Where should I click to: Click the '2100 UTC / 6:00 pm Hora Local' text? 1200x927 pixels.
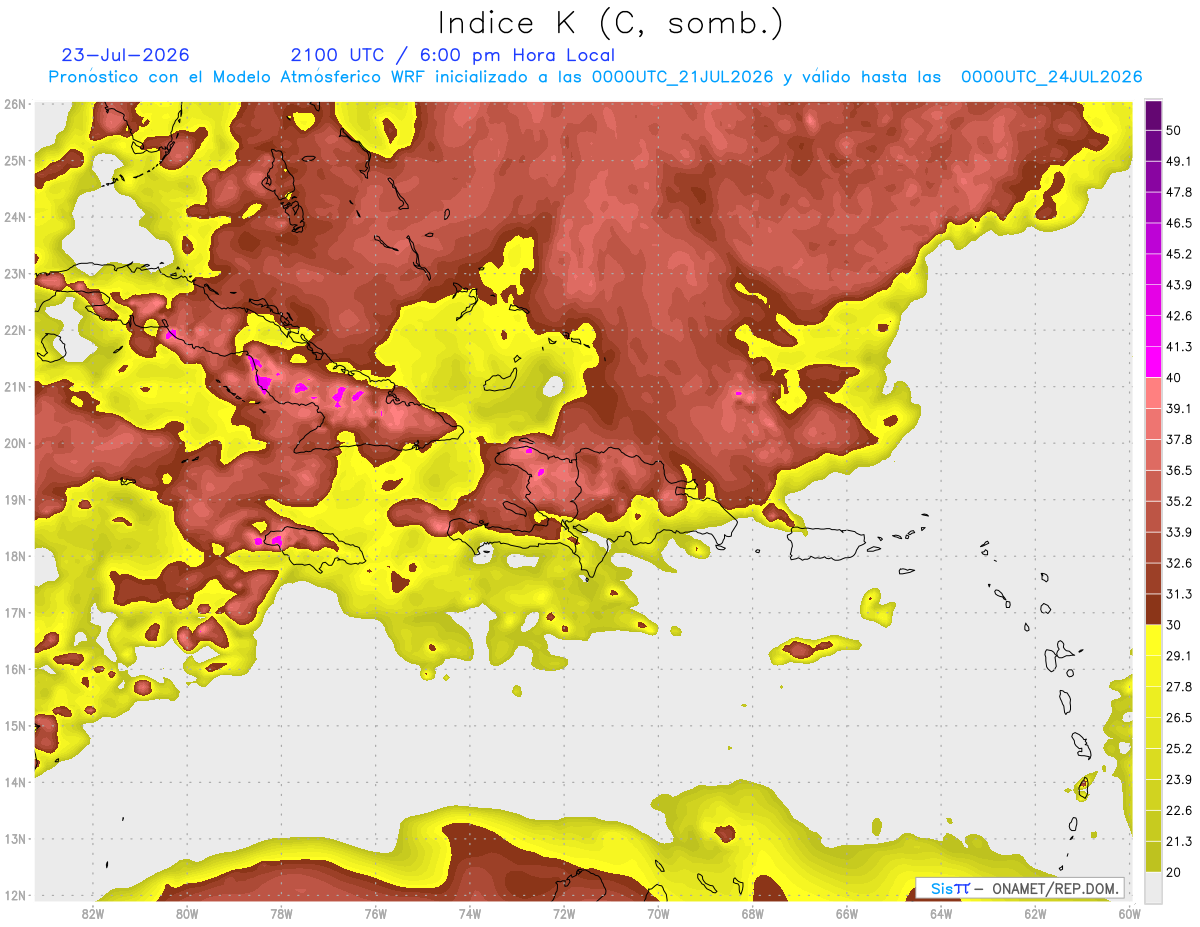[x=452, y=55]
